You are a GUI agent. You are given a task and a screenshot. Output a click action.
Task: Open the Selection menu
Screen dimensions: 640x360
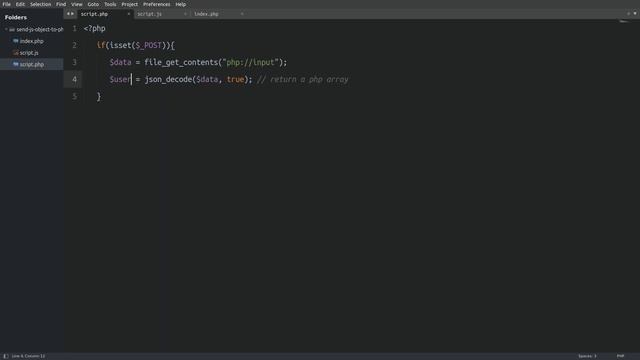(x=40, y=4)
